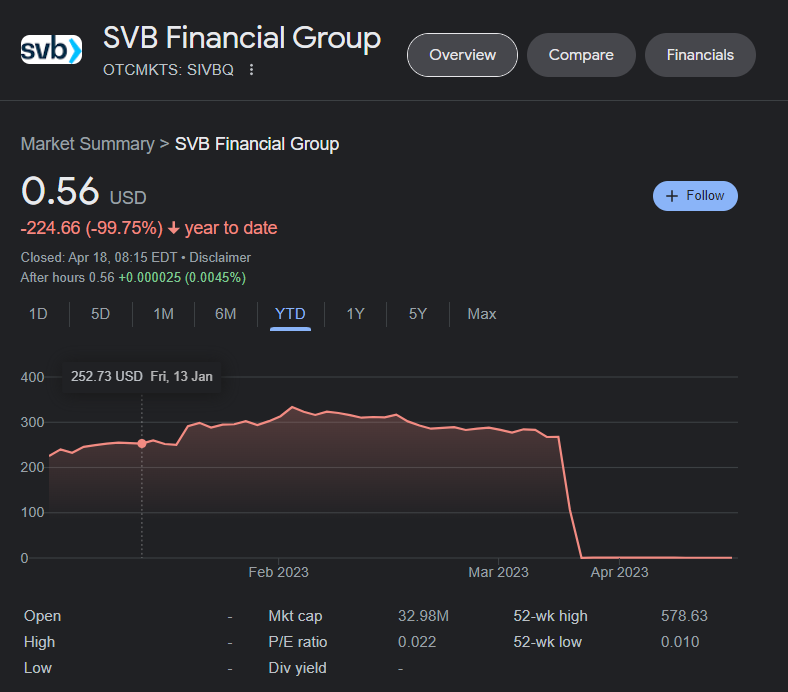The height and width of the screenshot is (692, 788).
Task: Show the 5Y chart range
Action: click(418, 314)
